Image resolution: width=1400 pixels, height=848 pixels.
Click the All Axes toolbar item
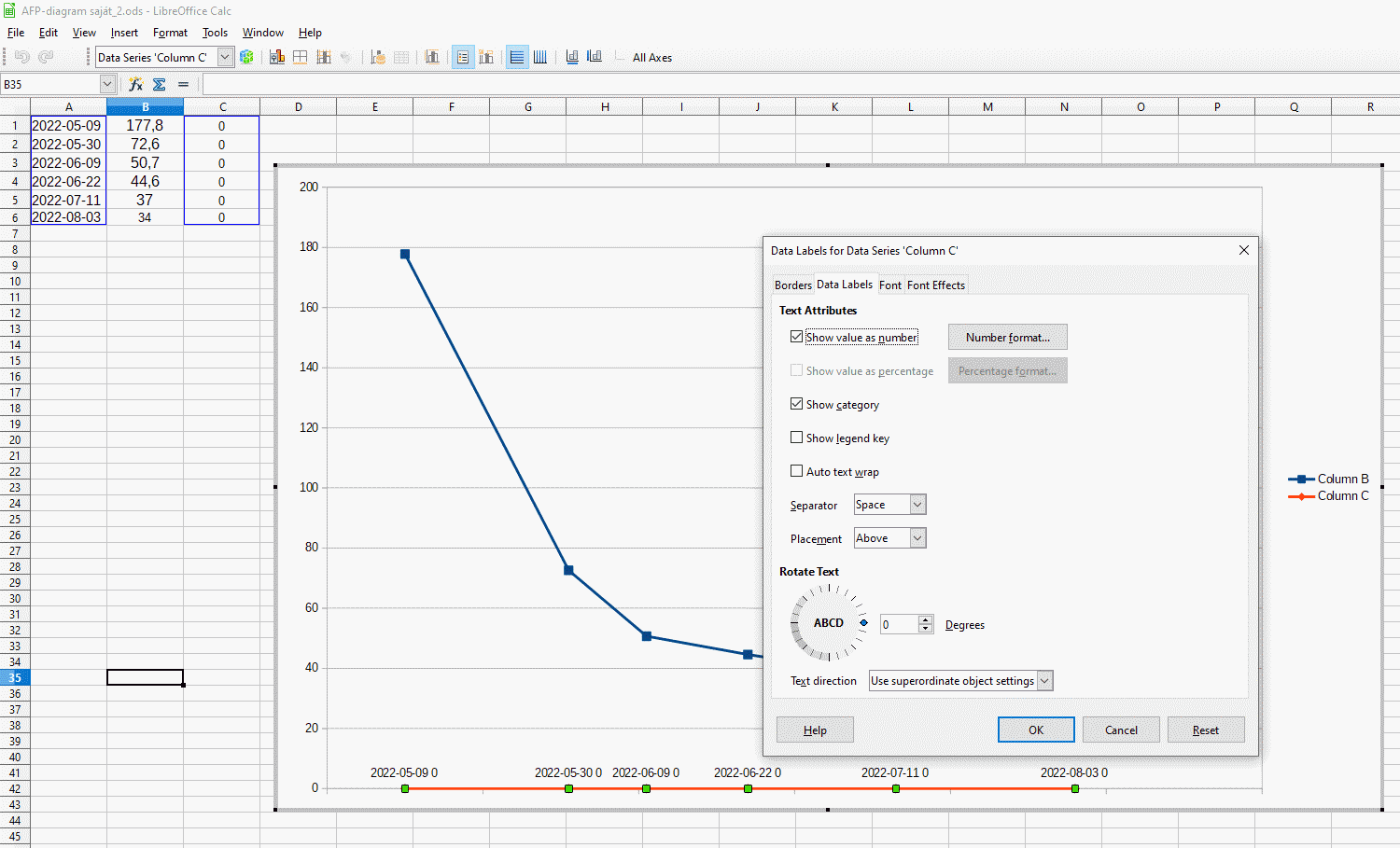coord(651,58)
